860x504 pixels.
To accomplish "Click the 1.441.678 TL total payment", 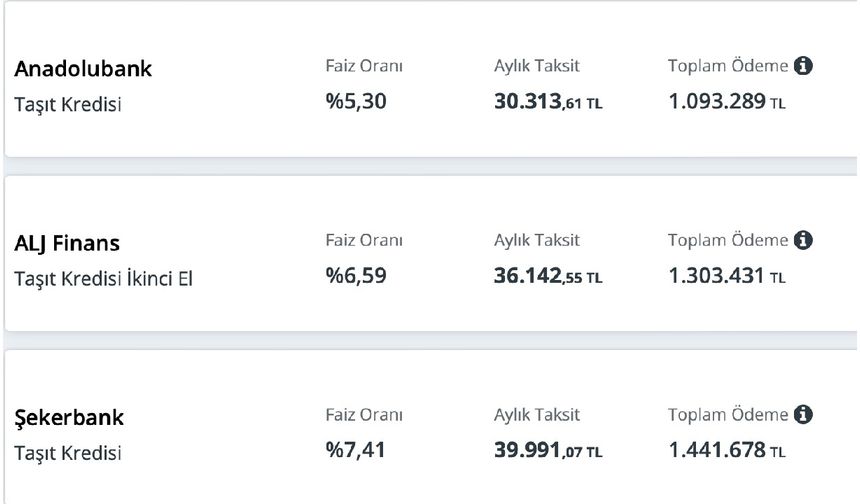I will point(727,450).
